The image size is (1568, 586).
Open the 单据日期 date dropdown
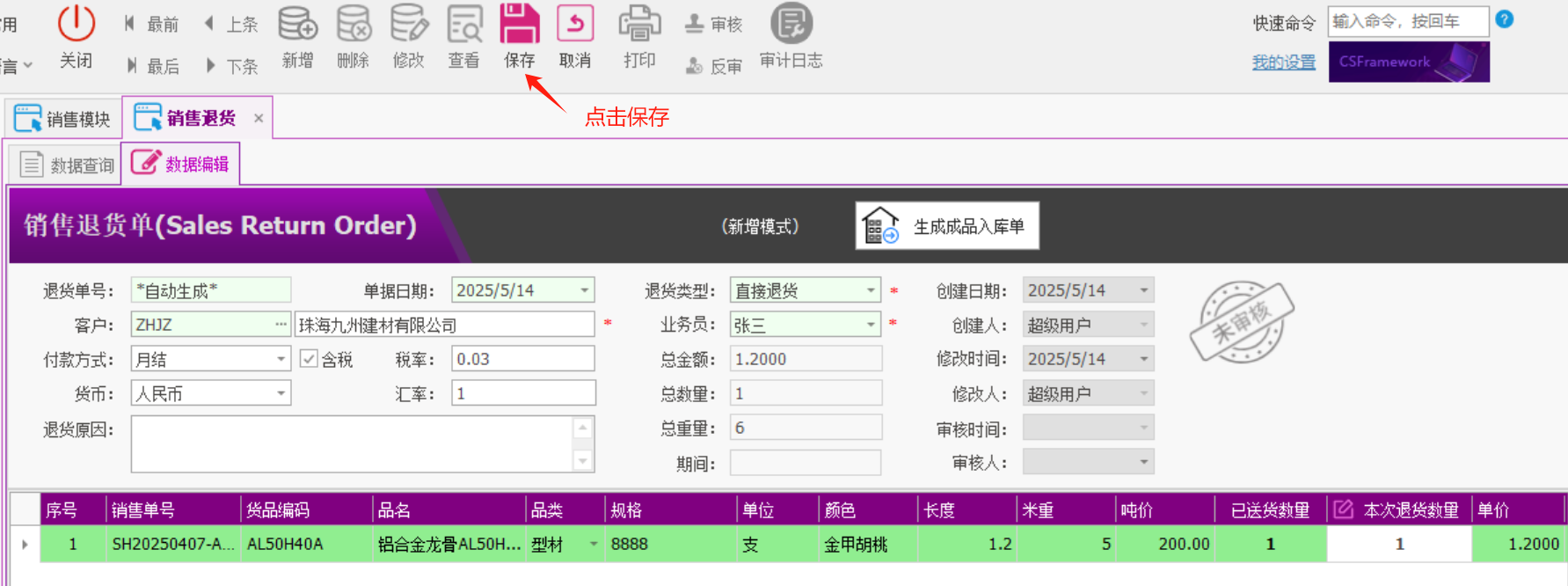pos(585,290)
